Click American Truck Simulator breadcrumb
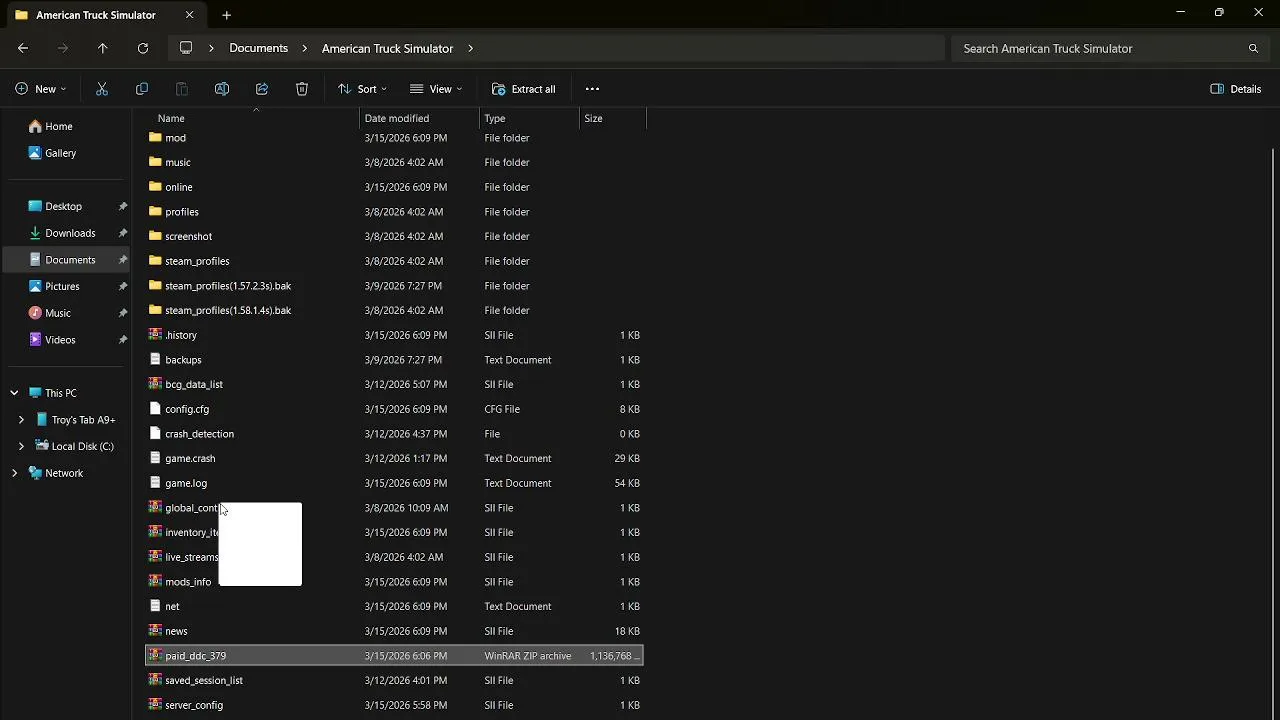This screenshot has height=720, width=1280. pos(387,48)
